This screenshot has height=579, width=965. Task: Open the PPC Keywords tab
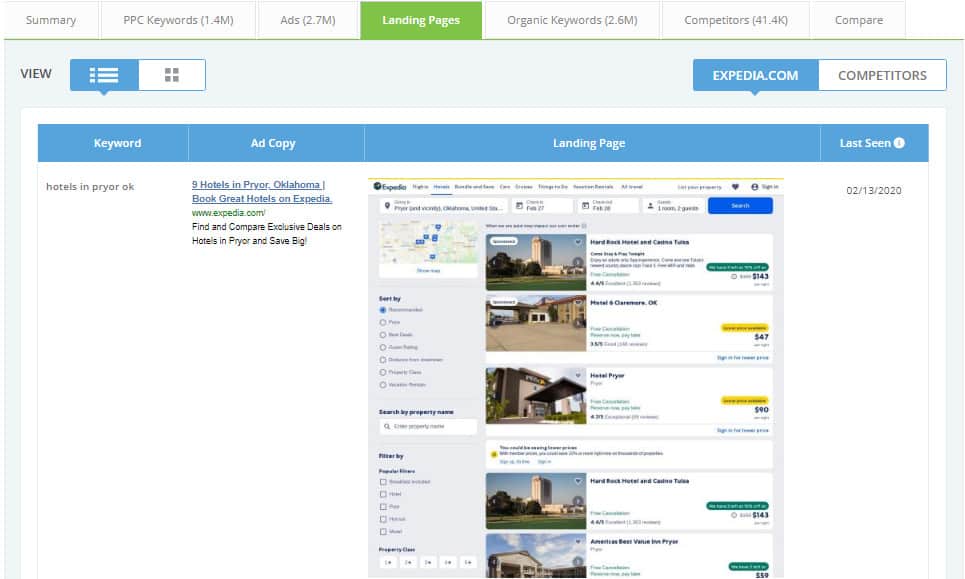click(177, 20)
